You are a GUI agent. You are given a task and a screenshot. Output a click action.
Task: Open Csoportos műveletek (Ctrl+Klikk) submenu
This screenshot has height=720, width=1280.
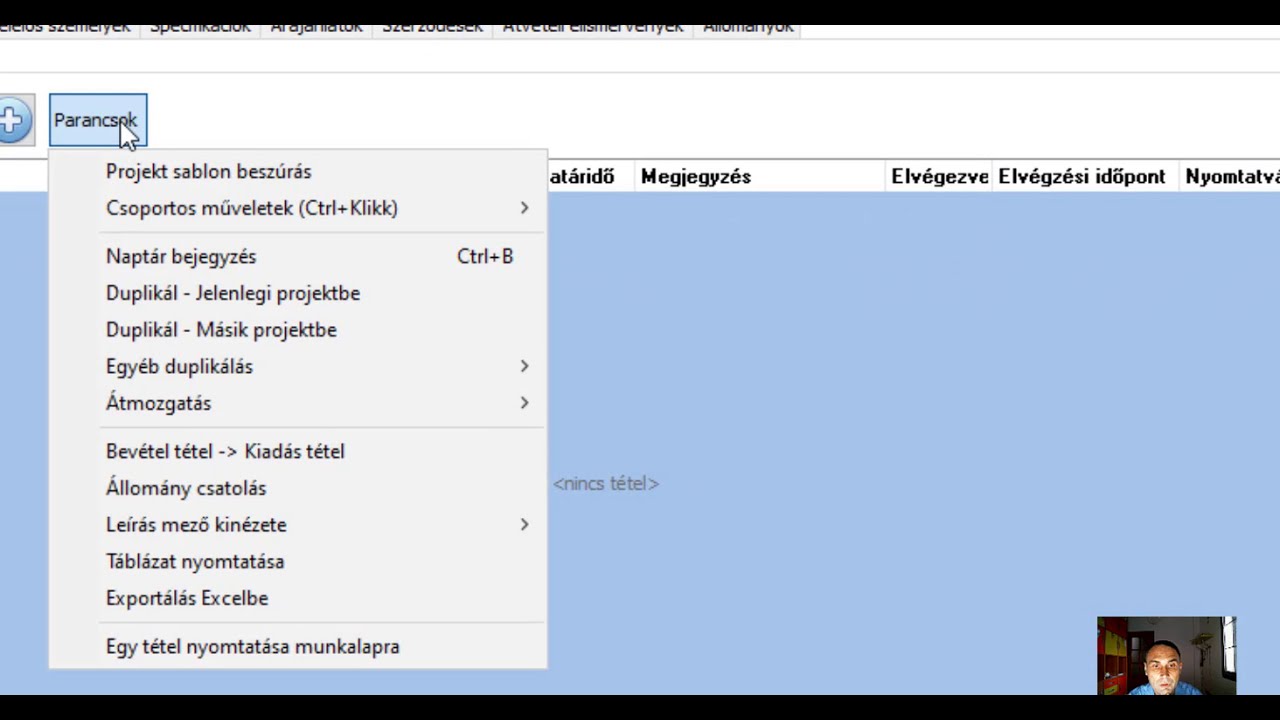pyautogui.click(x=297, y=208)
